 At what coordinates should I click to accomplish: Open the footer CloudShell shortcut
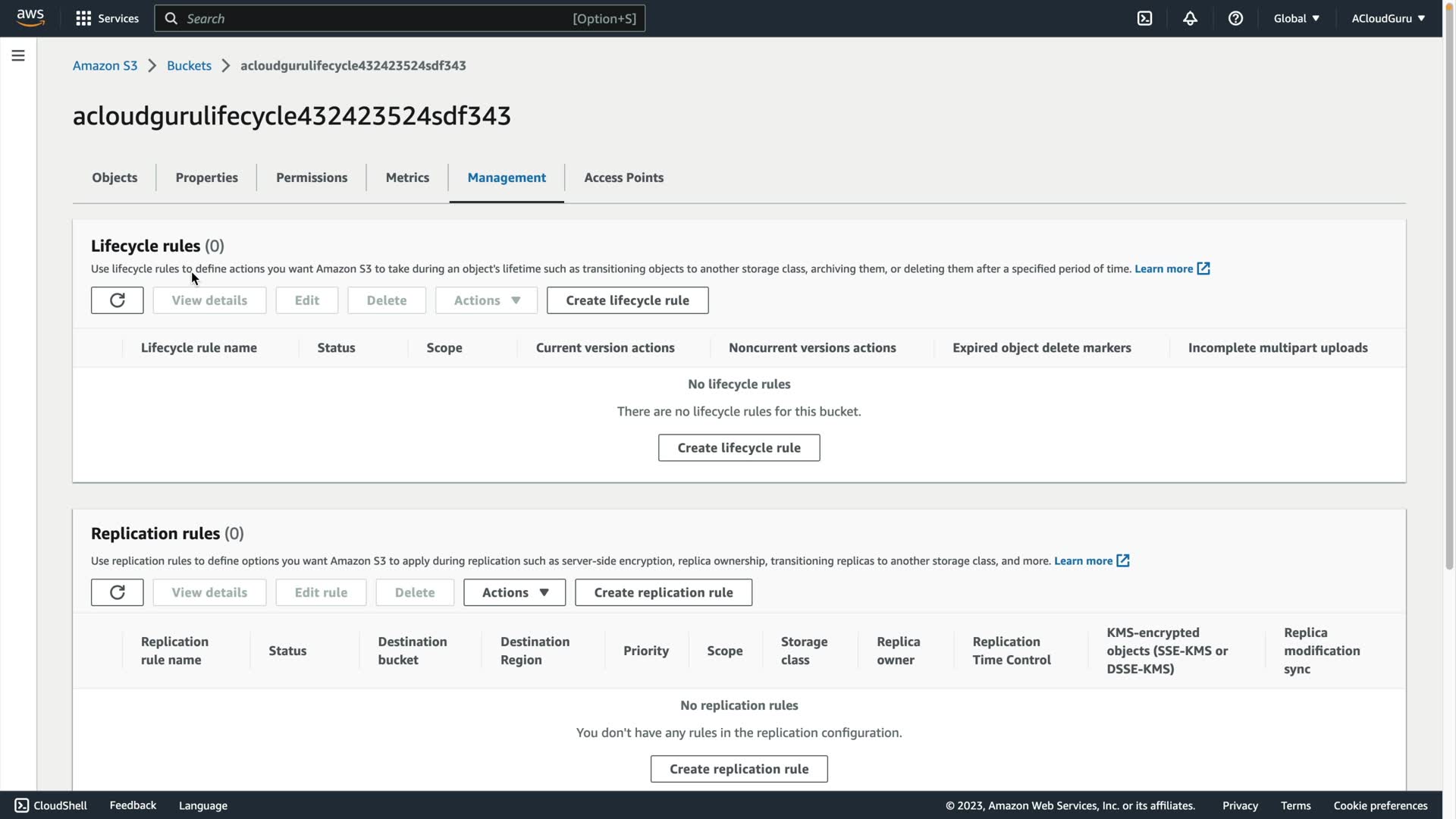51,805
